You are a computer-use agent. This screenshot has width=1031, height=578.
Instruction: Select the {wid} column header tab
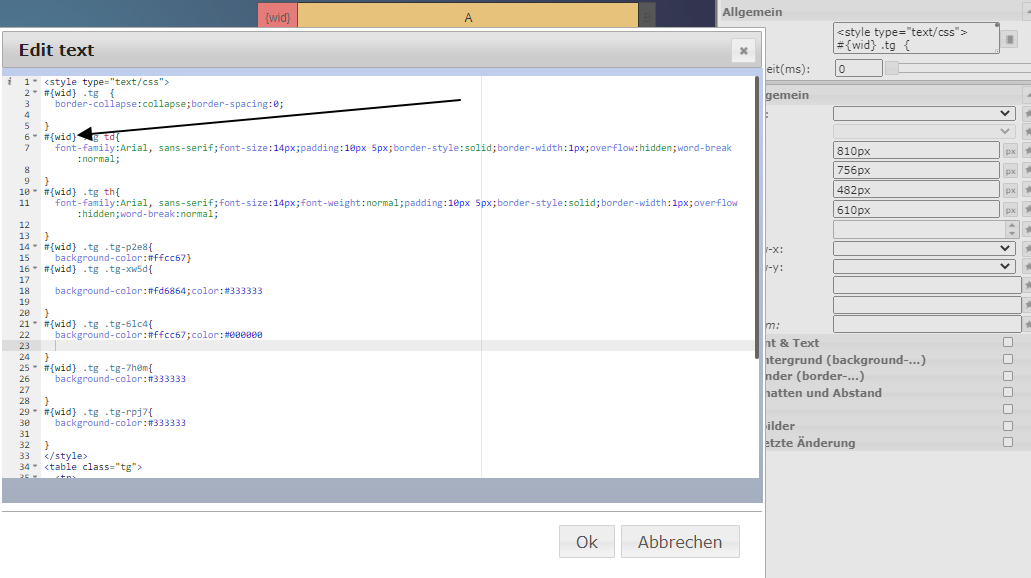277,17
